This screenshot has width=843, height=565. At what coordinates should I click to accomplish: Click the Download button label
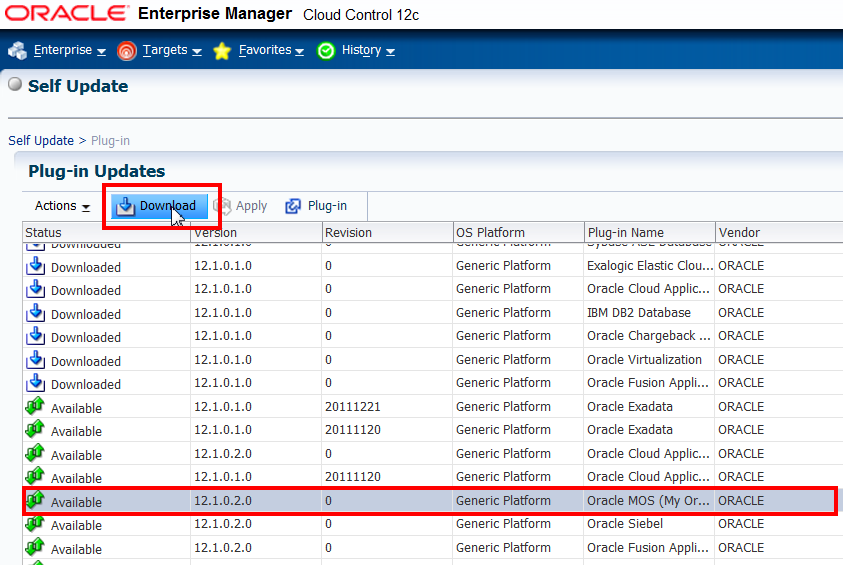[x=168, y=206]
